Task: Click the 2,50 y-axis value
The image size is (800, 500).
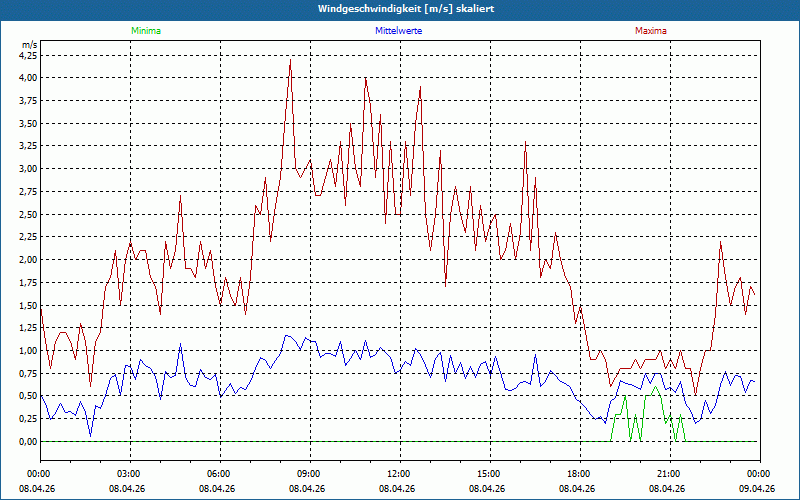Action: (x=29, y=214)
